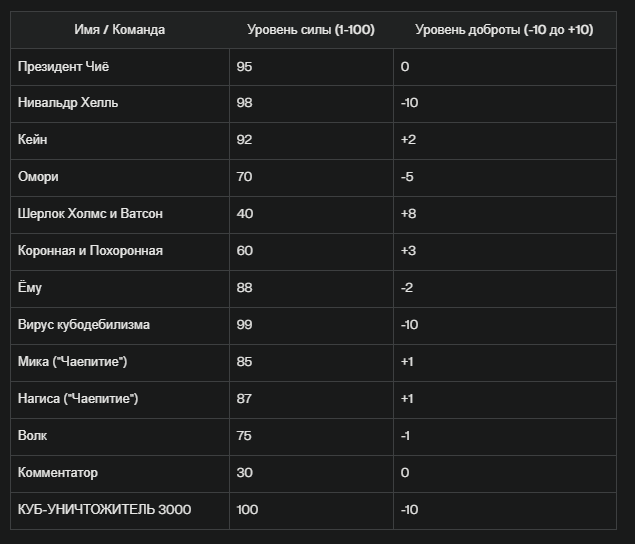Screen dimensions: 635x544
Task: Click the "Уровень доброты (-10 до +10)" header
Action: point(504,30)
